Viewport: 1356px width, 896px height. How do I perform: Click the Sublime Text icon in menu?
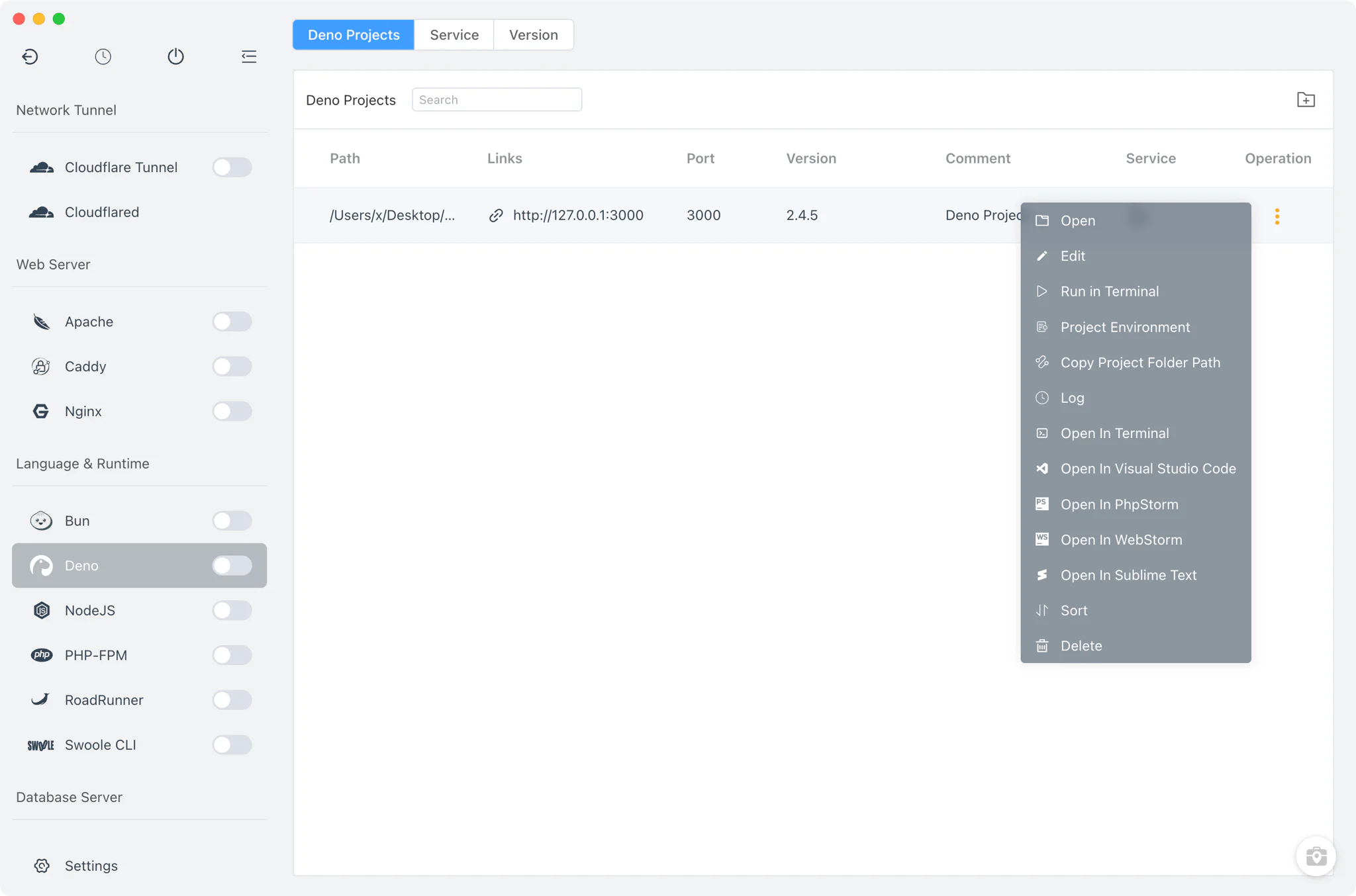[x=1042, y=574]
